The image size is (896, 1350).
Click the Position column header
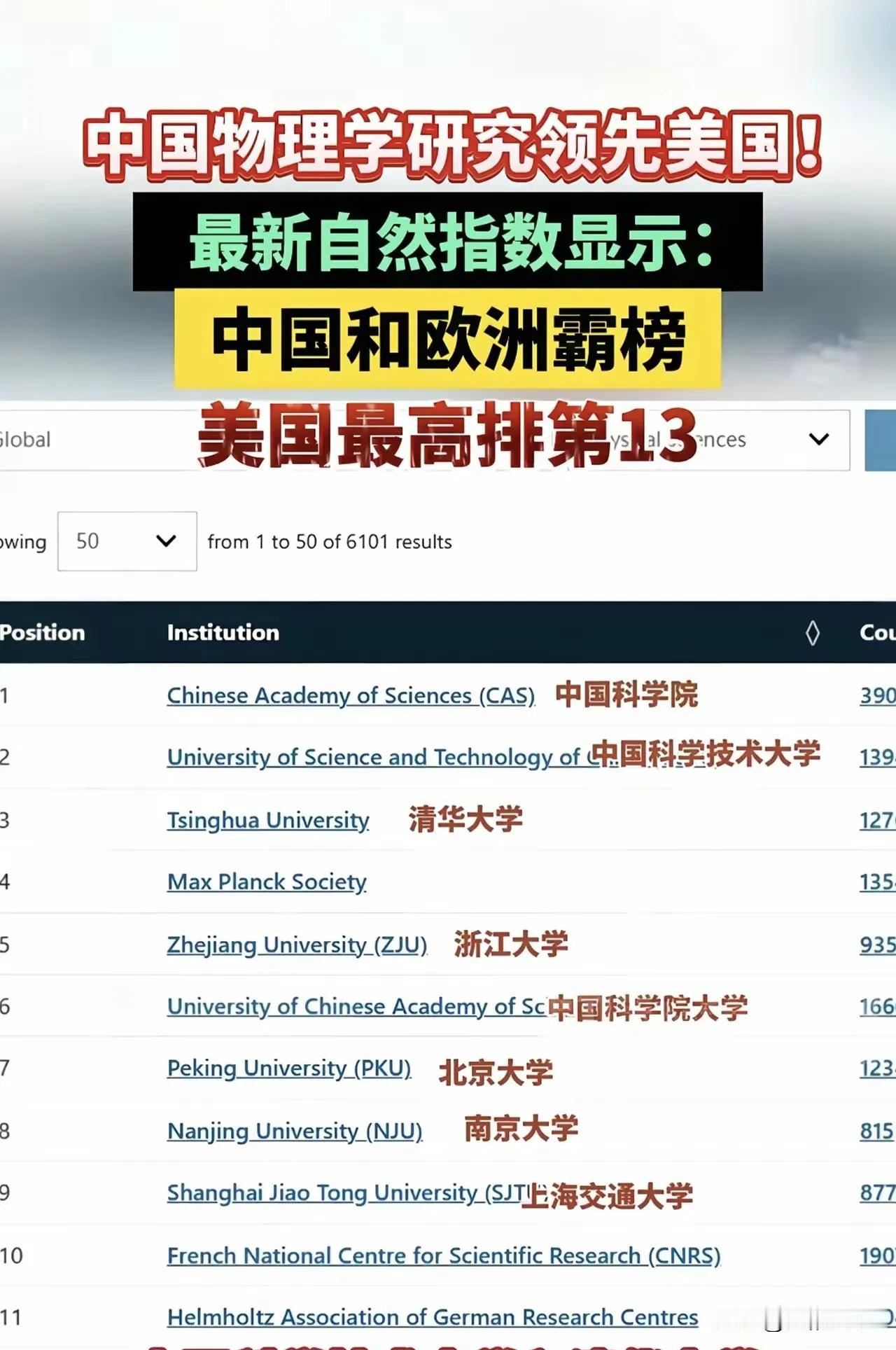coord(42,633)
